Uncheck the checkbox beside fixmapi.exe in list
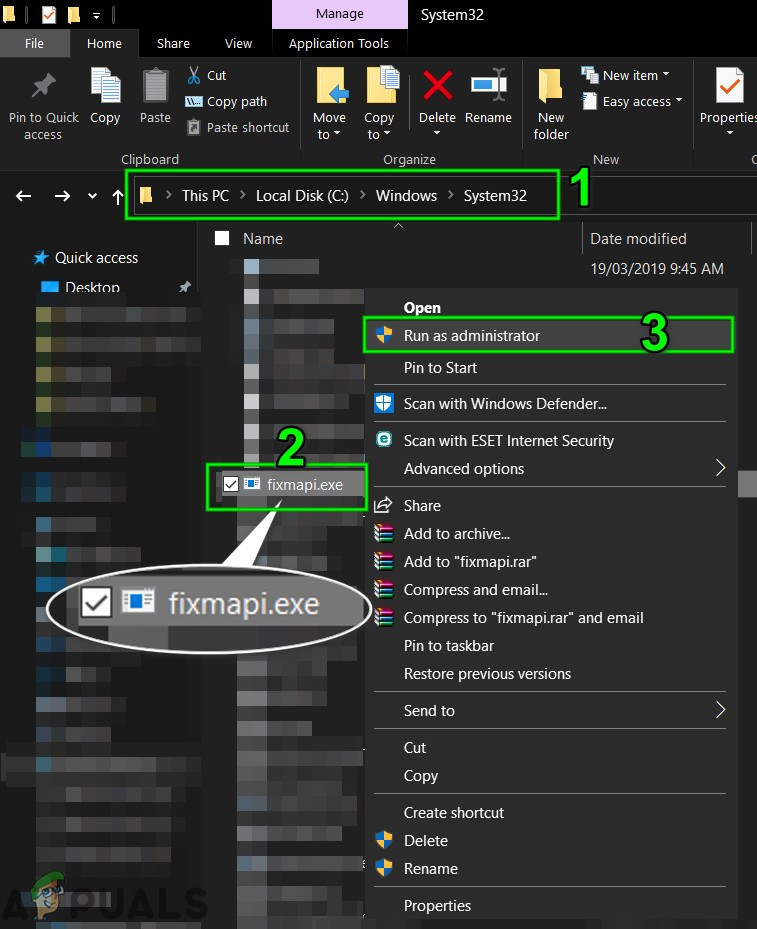This screenshot has height=929, width=757. 231,484
